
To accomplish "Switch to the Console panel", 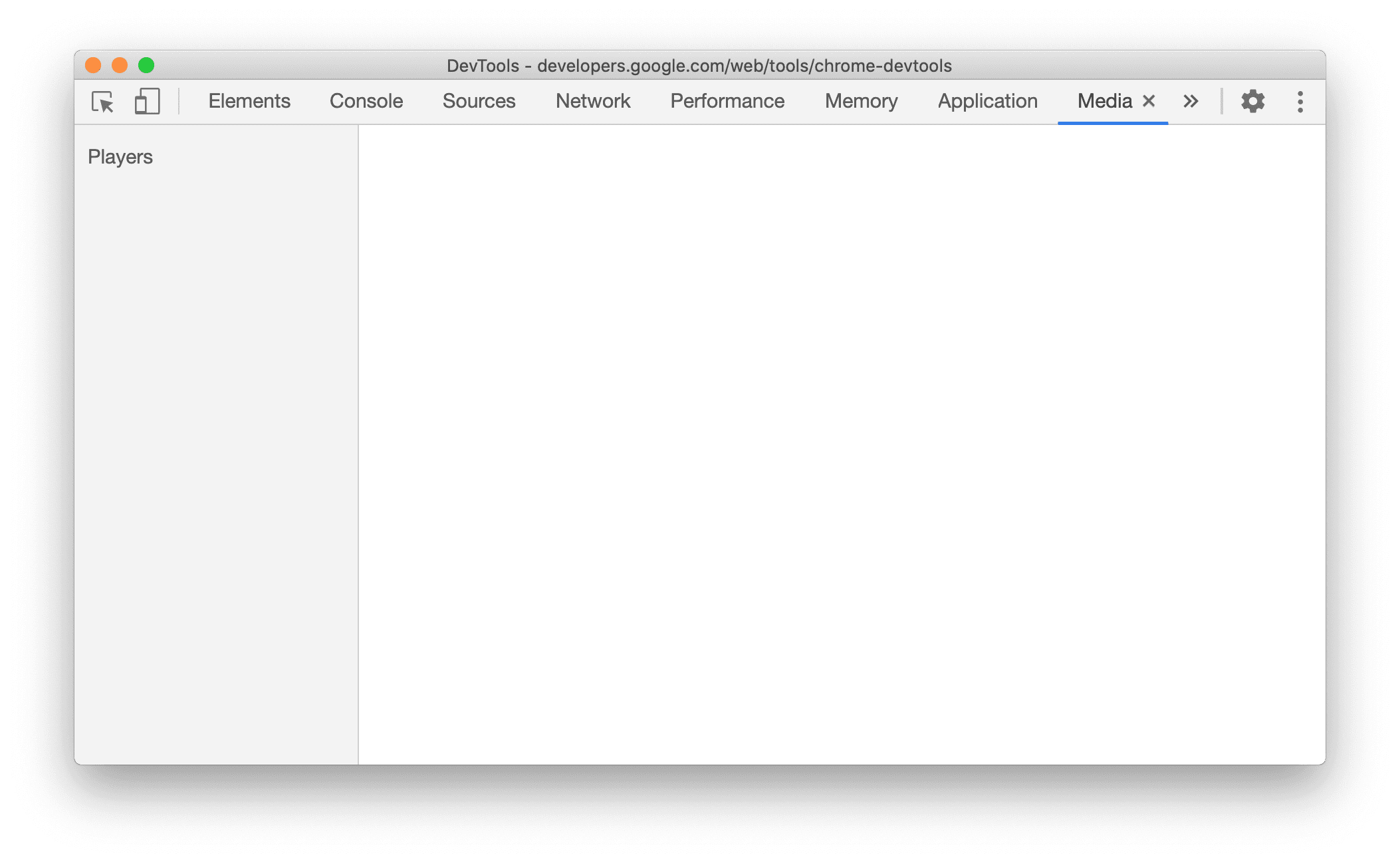I will [365, 101].
